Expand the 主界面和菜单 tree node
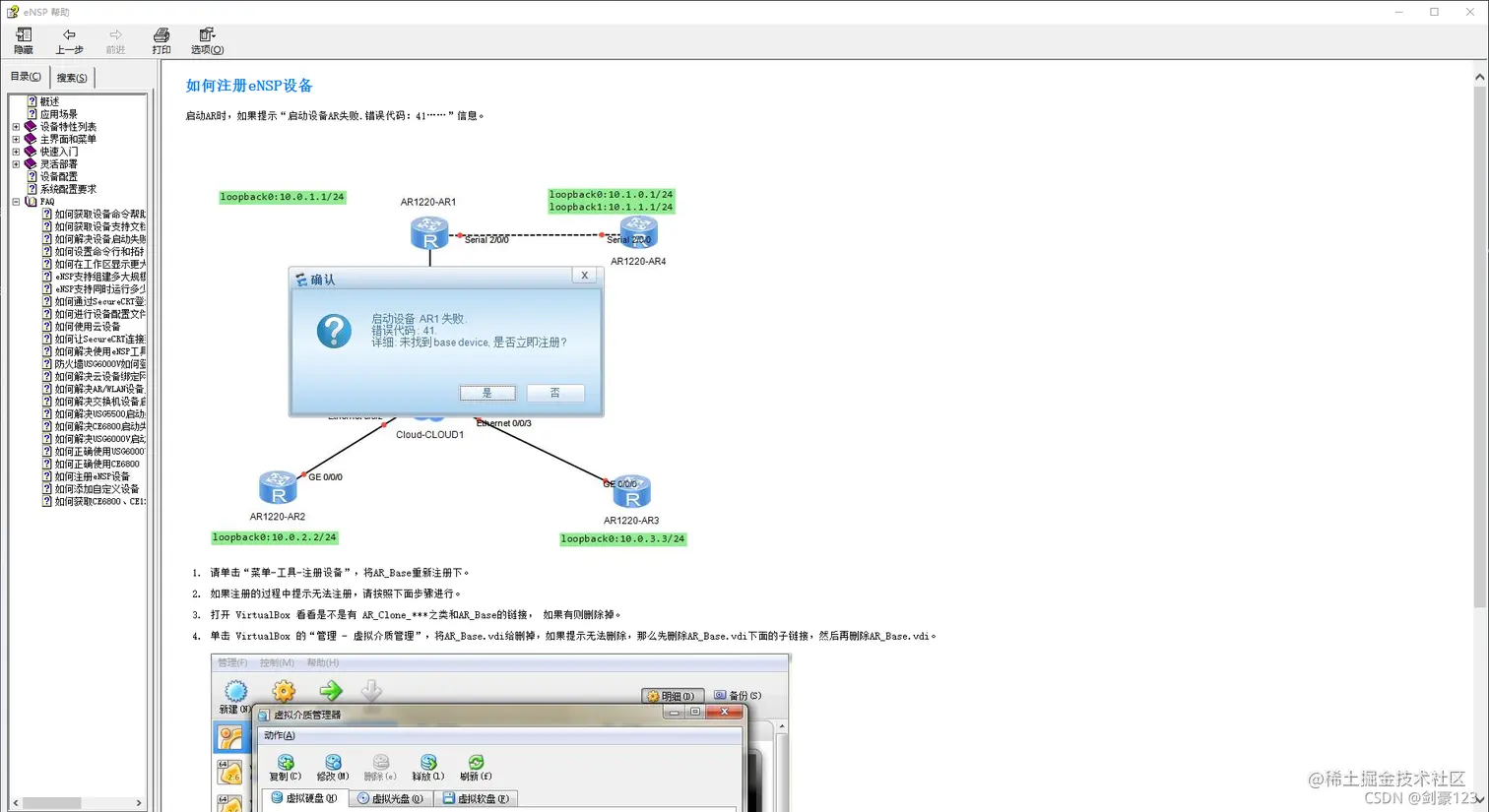Screen dimensions: 1489x812 pos(16,140)
